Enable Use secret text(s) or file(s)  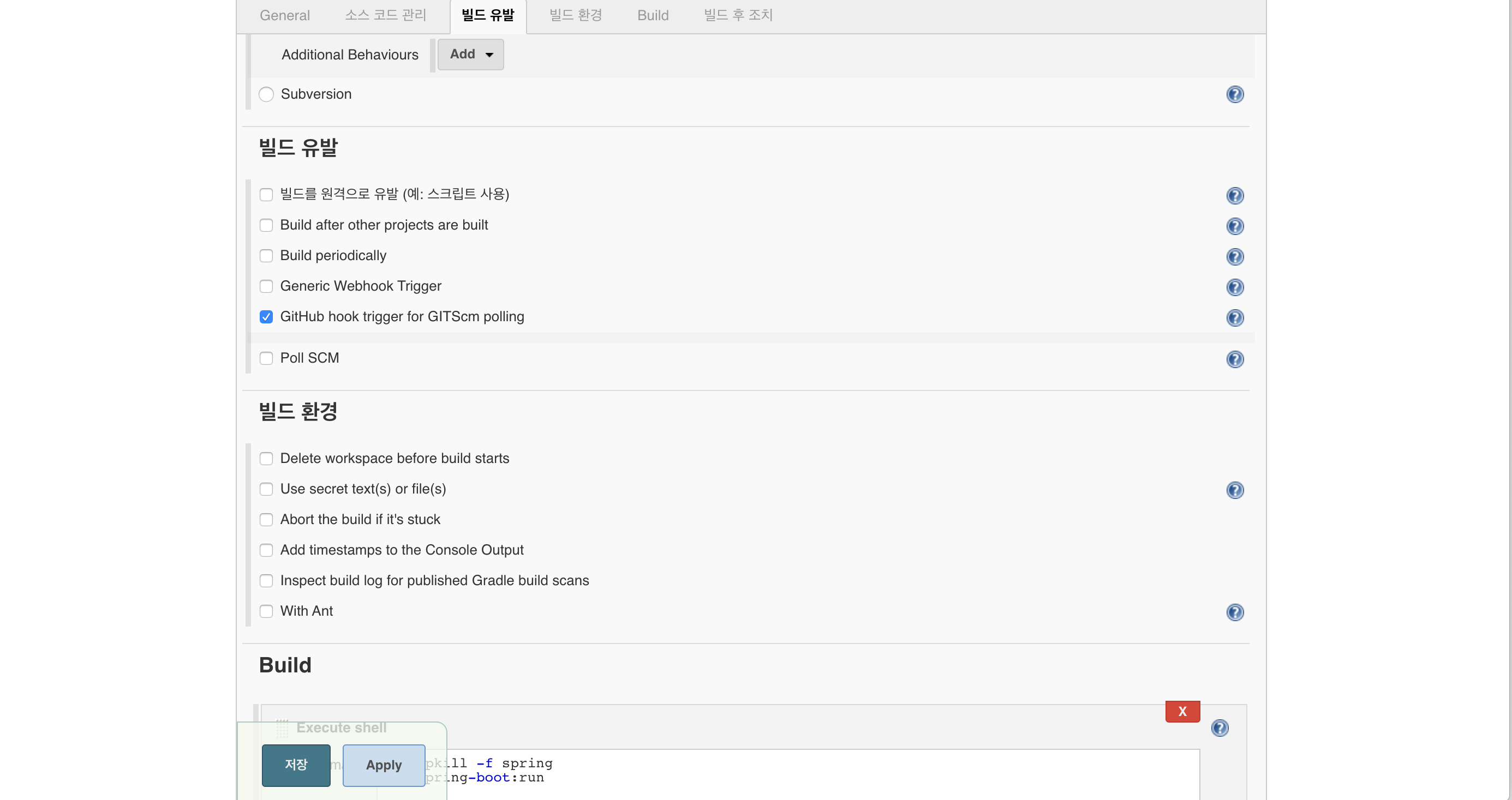[266, 489]
